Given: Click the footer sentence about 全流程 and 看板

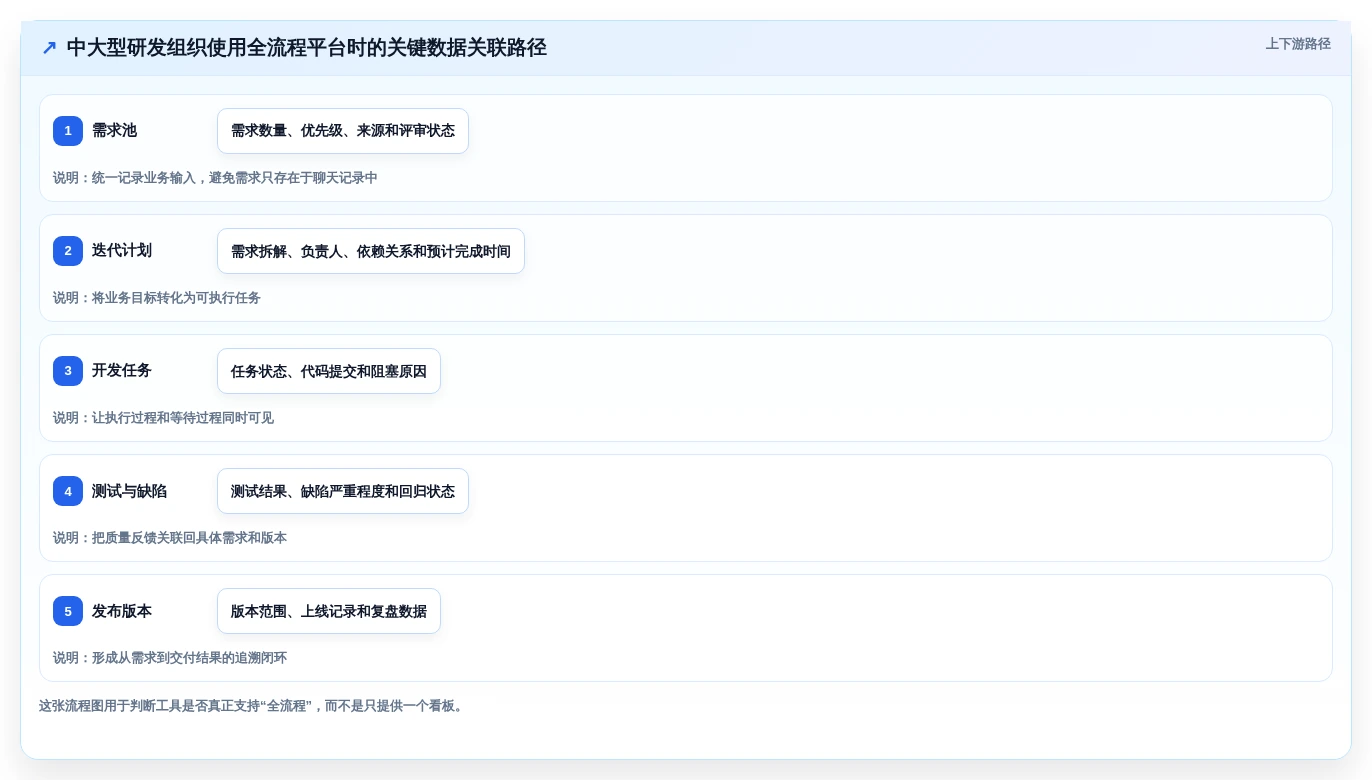Looking at the screenshot, I should [x=253, y=706].
